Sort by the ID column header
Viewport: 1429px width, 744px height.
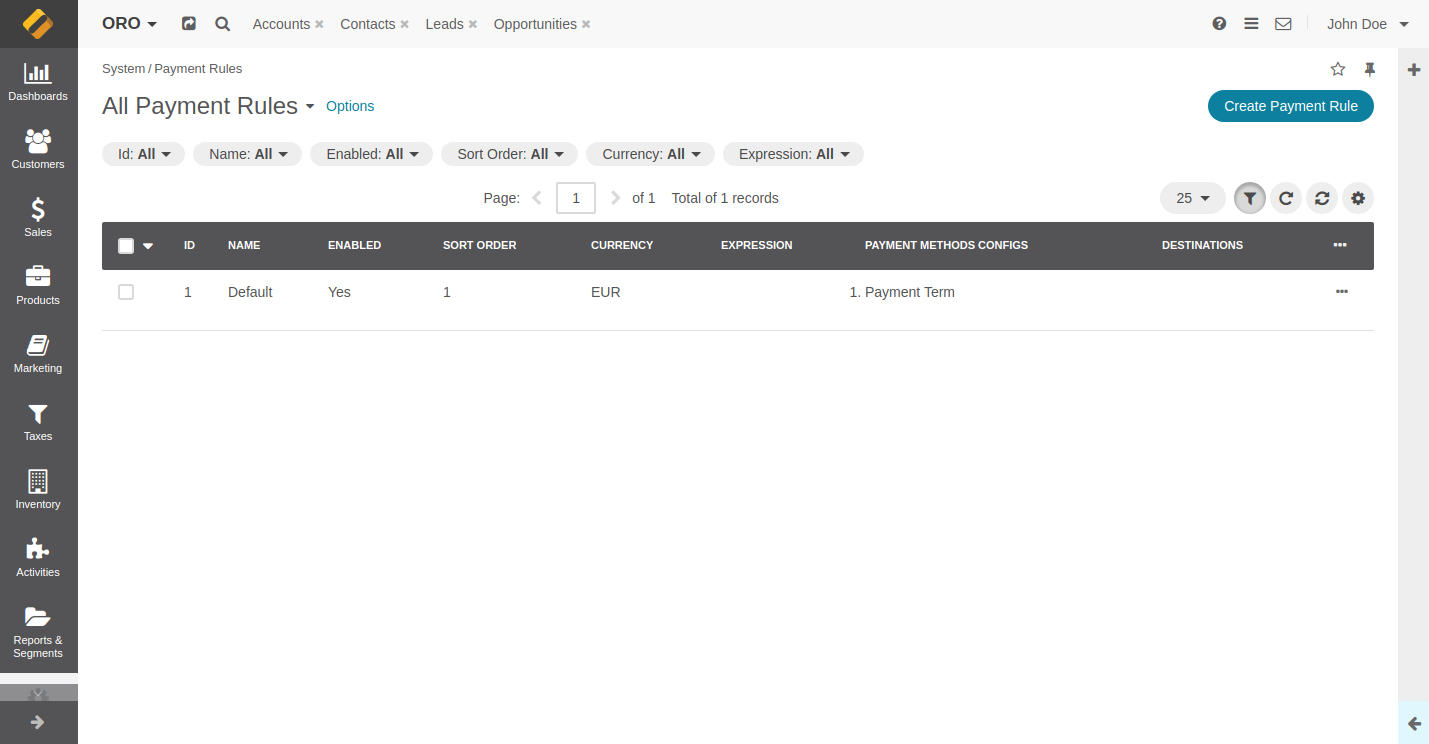click(189, 245)
